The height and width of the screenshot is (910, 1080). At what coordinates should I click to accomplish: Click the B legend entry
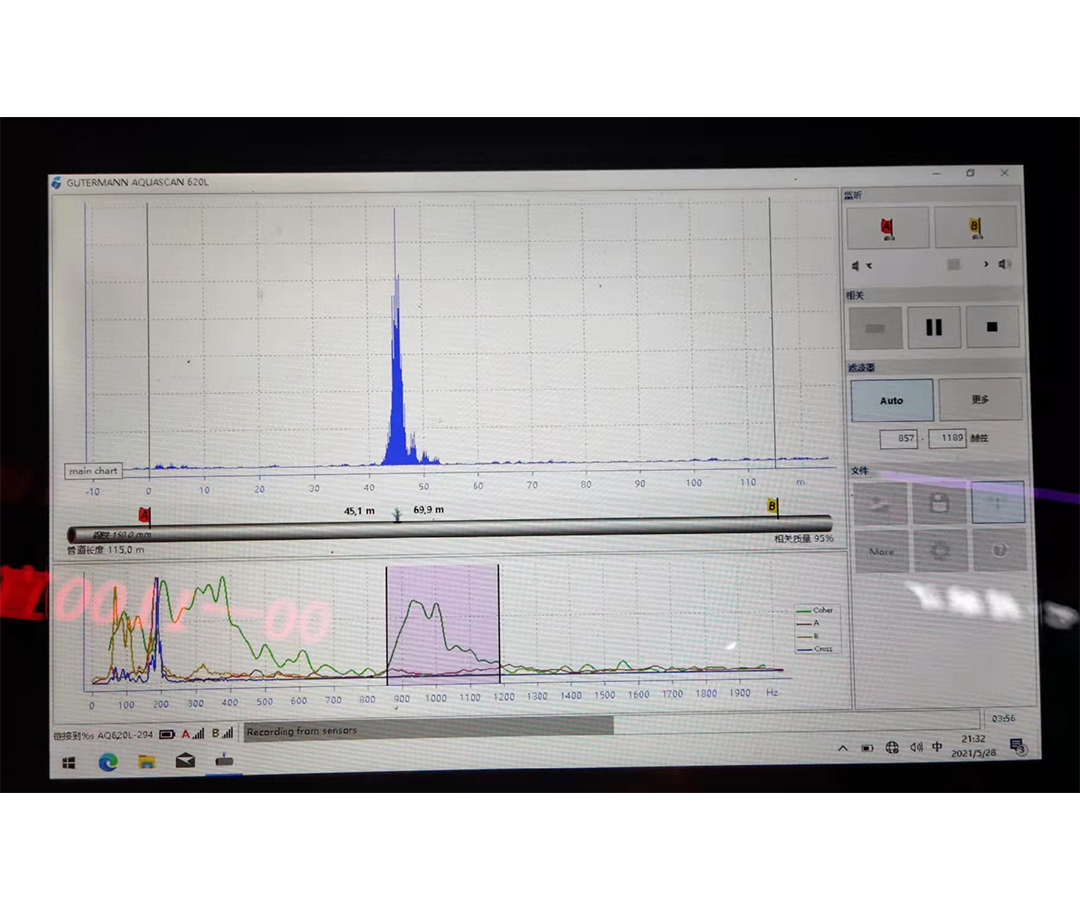click(807, 636)
